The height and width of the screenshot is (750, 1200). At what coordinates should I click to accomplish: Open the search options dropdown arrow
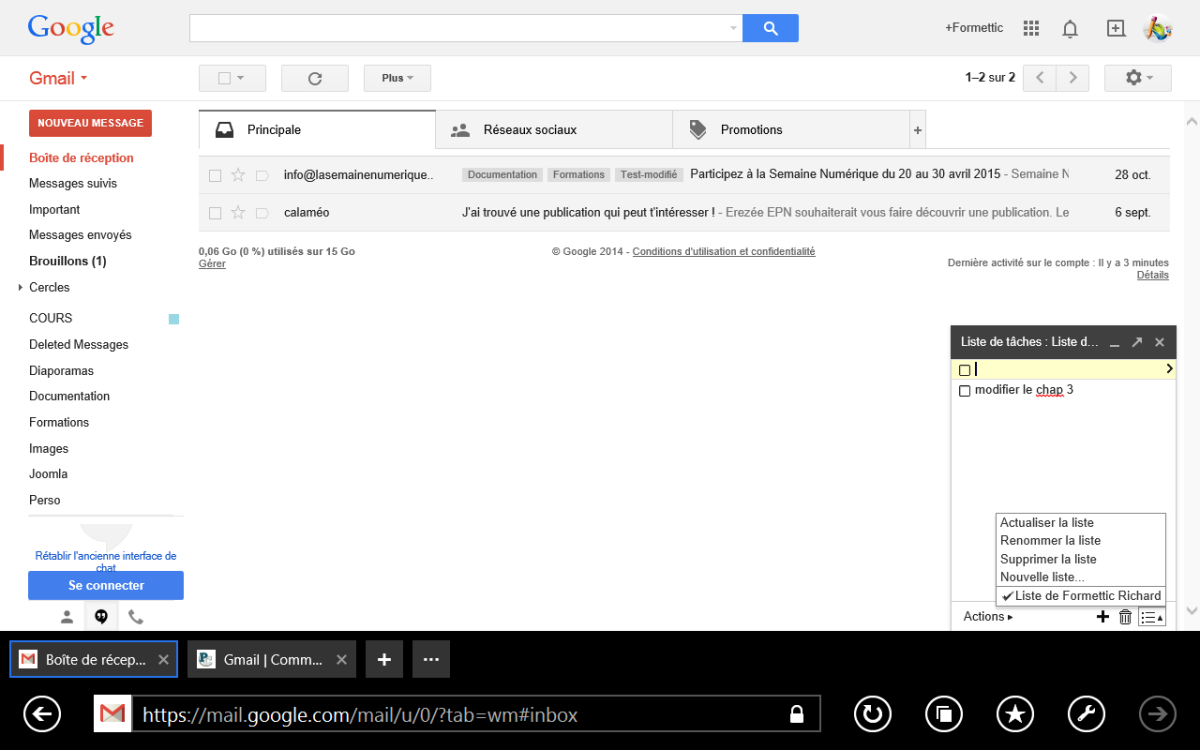click(734, 28)
